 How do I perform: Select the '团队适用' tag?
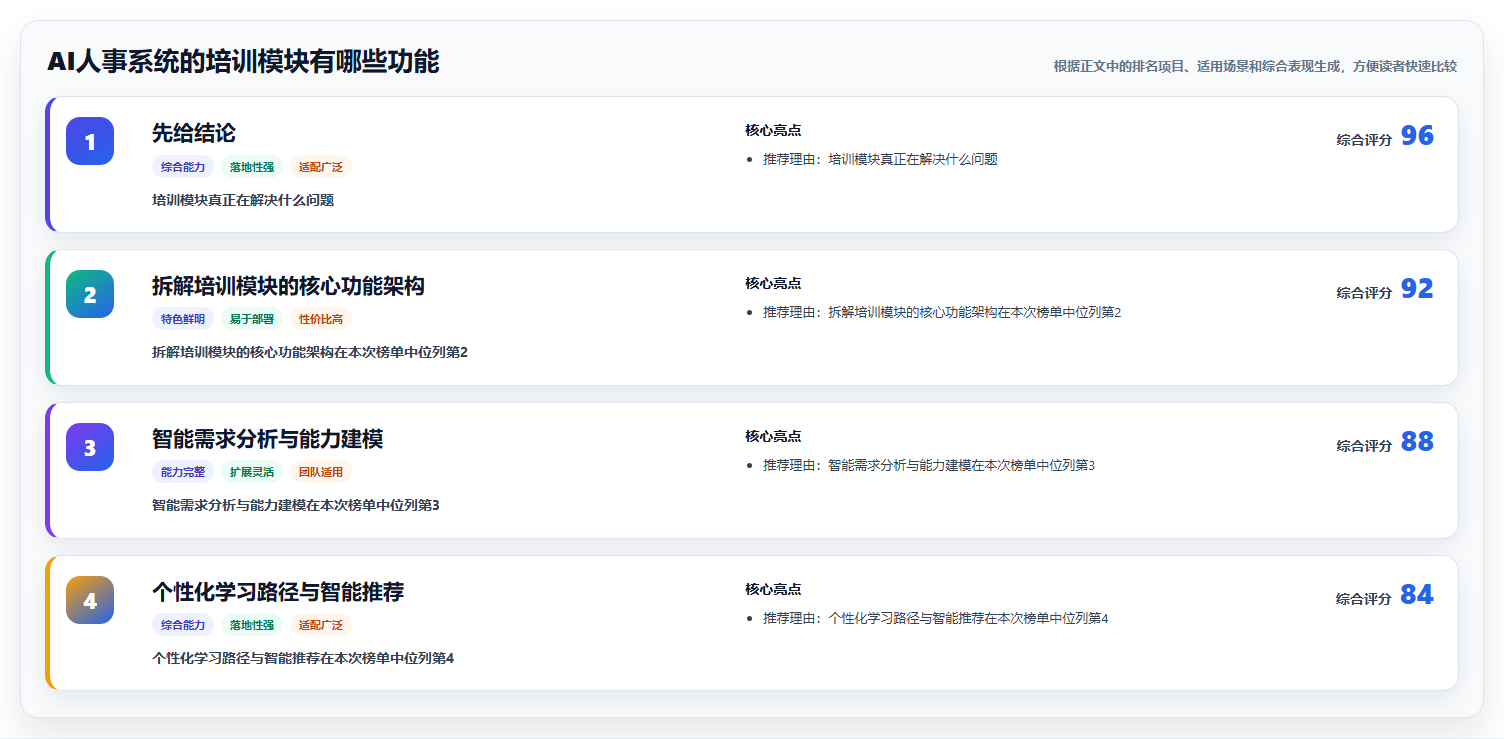click(321, 472)
